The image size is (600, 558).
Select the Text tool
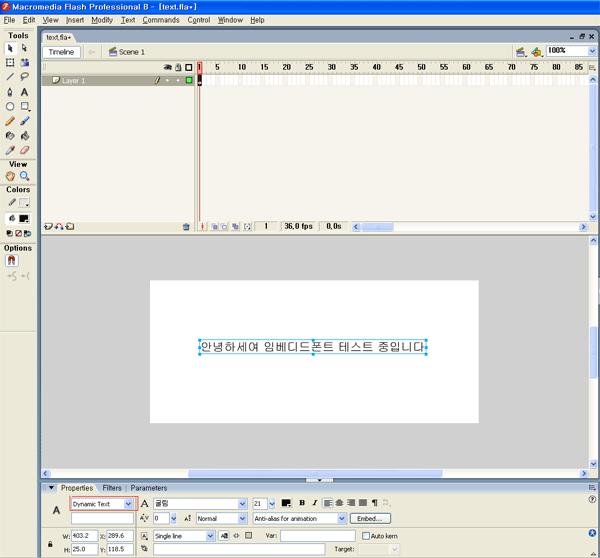click(24, 92)
